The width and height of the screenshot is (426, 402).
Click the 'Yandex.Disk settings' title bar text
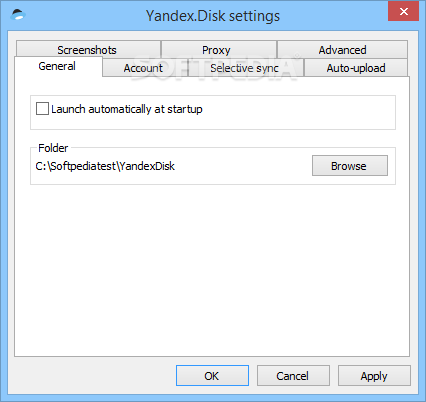click(213, 16)
